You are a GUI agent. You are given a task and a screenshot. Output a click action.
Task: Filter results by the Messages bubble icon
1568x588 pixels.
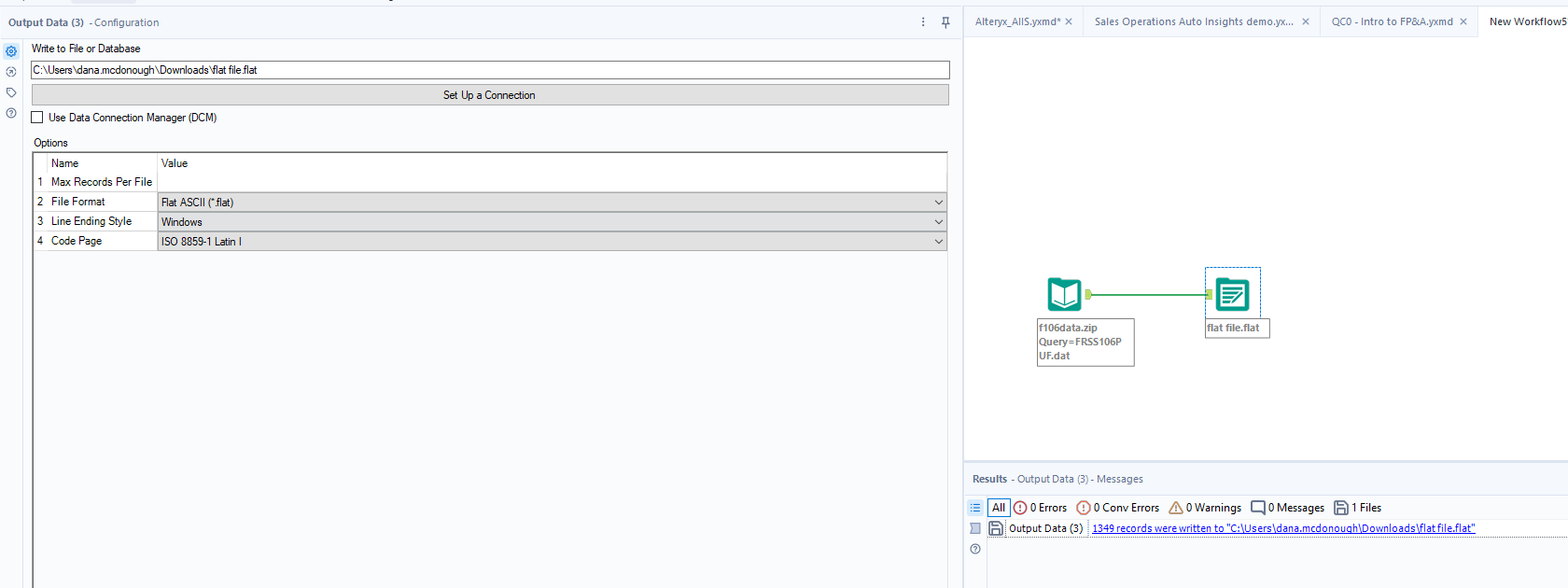tap(1258, 508)
